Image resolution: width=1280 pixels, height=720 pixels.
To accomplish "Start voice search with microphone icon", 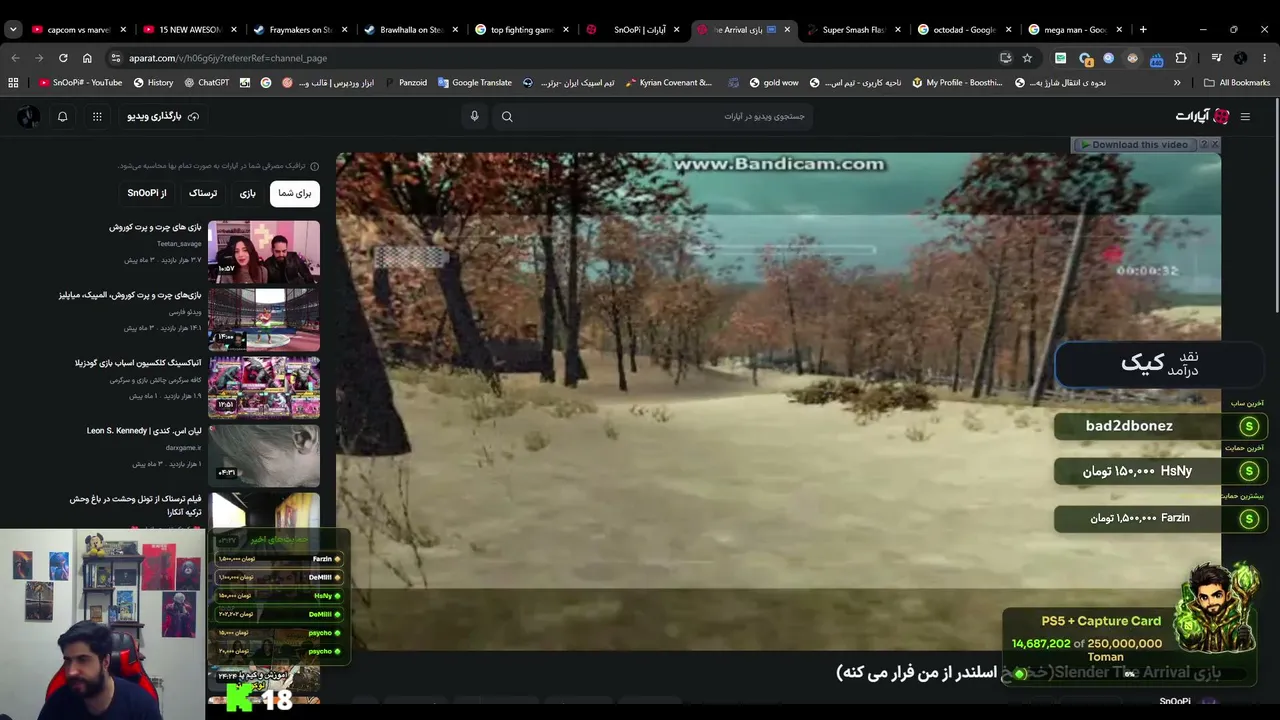I will 474,116.
